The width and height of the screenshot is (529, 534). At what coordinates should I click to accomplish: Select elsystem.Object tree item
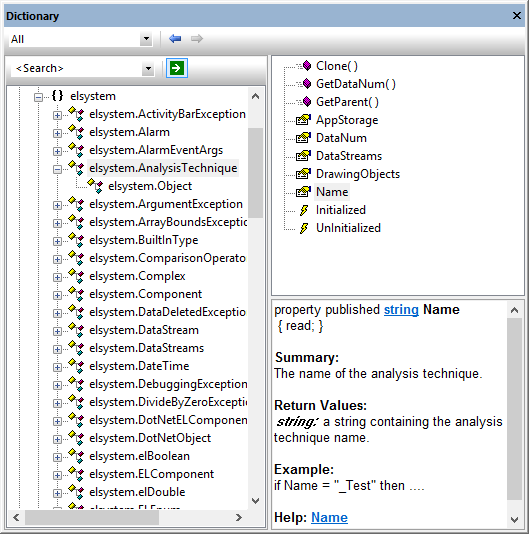coord(150,186)
